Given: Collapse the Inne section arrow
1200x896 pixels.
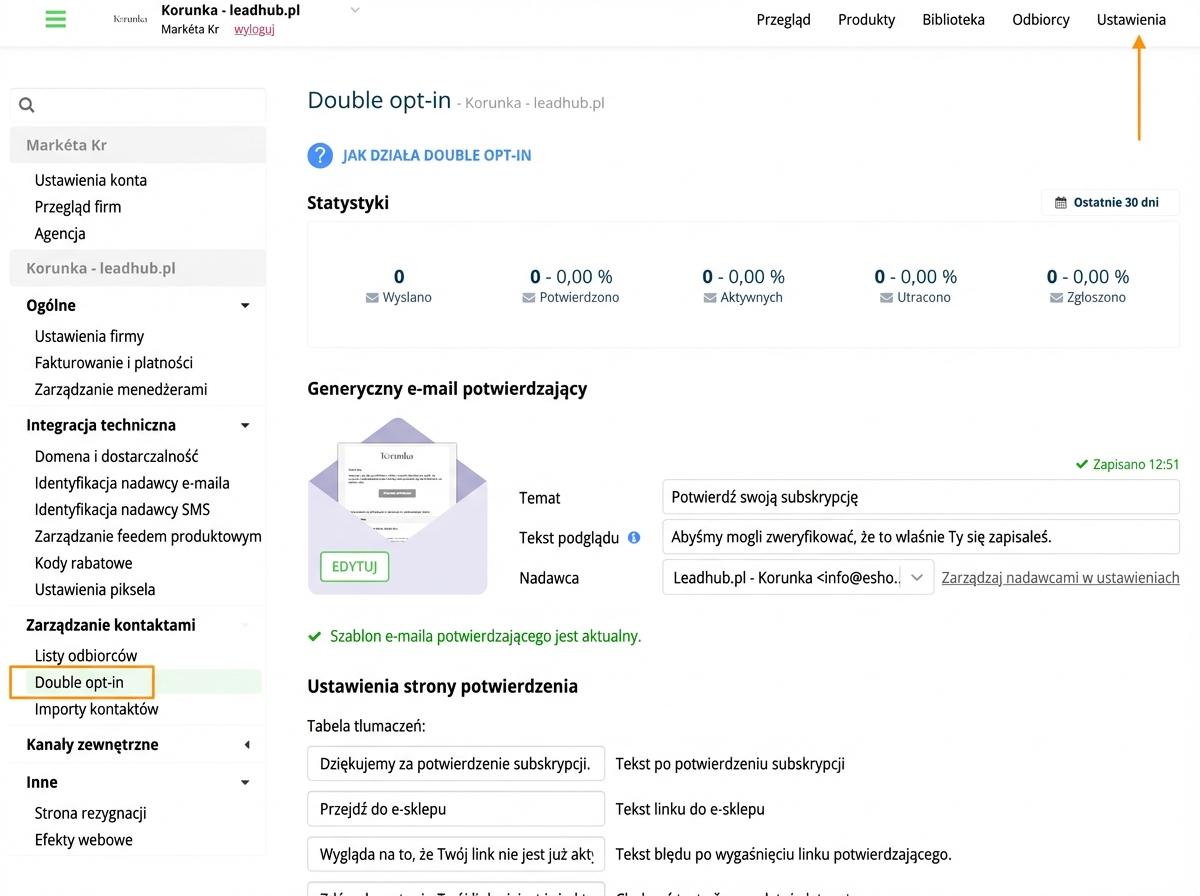Looking at the screenshot, I should [245, 783].
